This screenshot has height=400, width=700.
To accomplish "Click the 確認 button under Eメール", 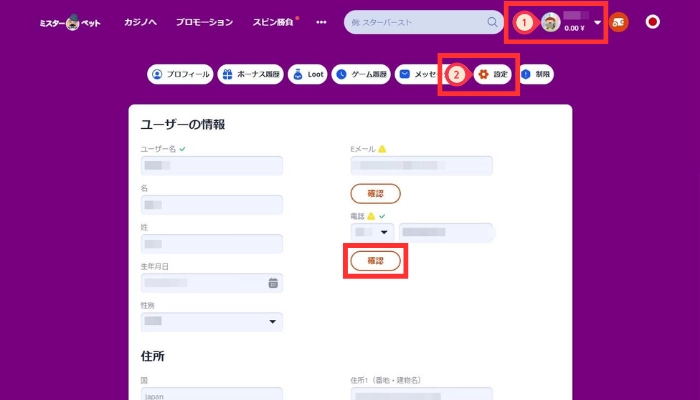I will coord(375,193).
